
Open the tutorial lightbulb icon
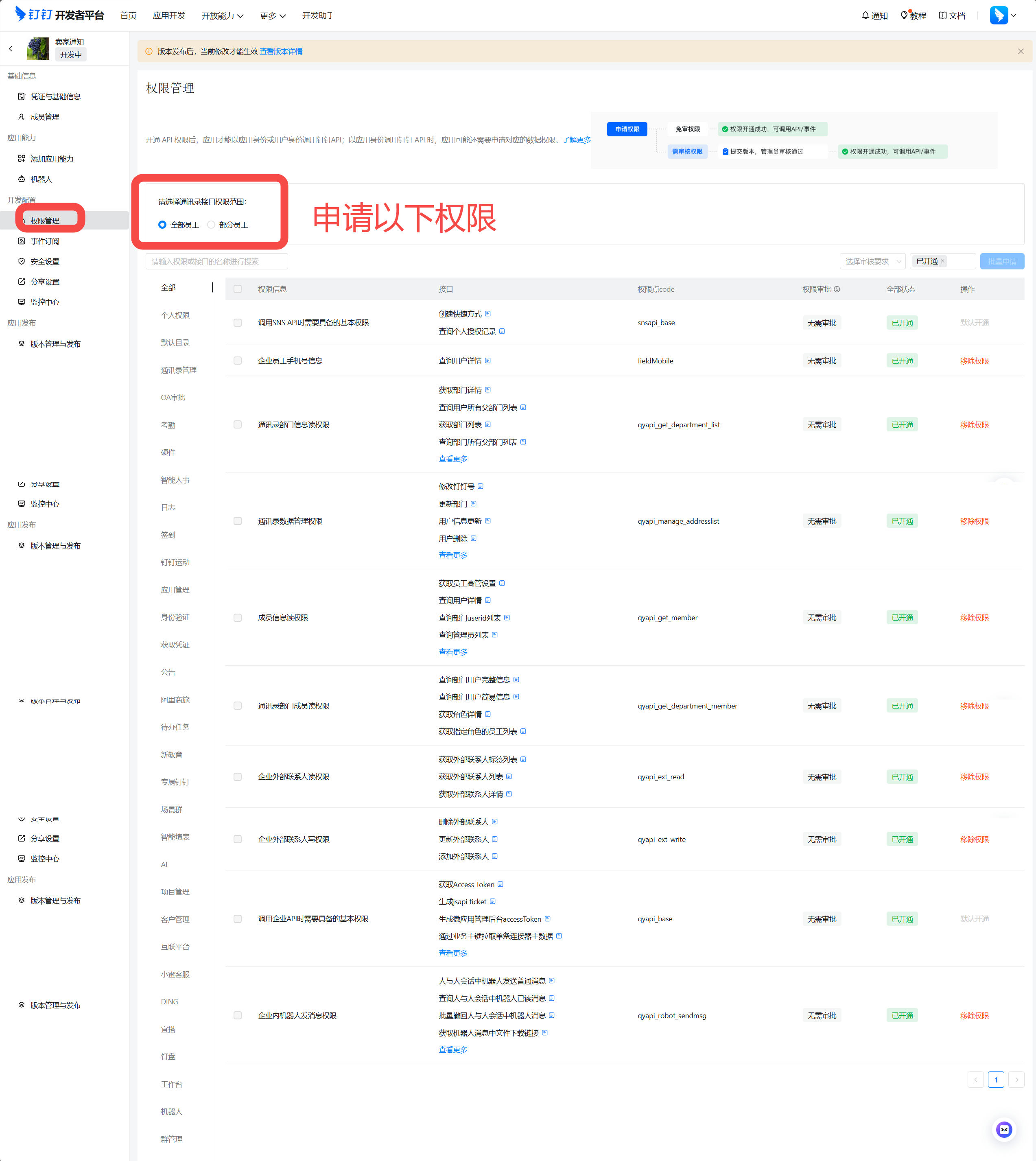(x=904, y=15)
